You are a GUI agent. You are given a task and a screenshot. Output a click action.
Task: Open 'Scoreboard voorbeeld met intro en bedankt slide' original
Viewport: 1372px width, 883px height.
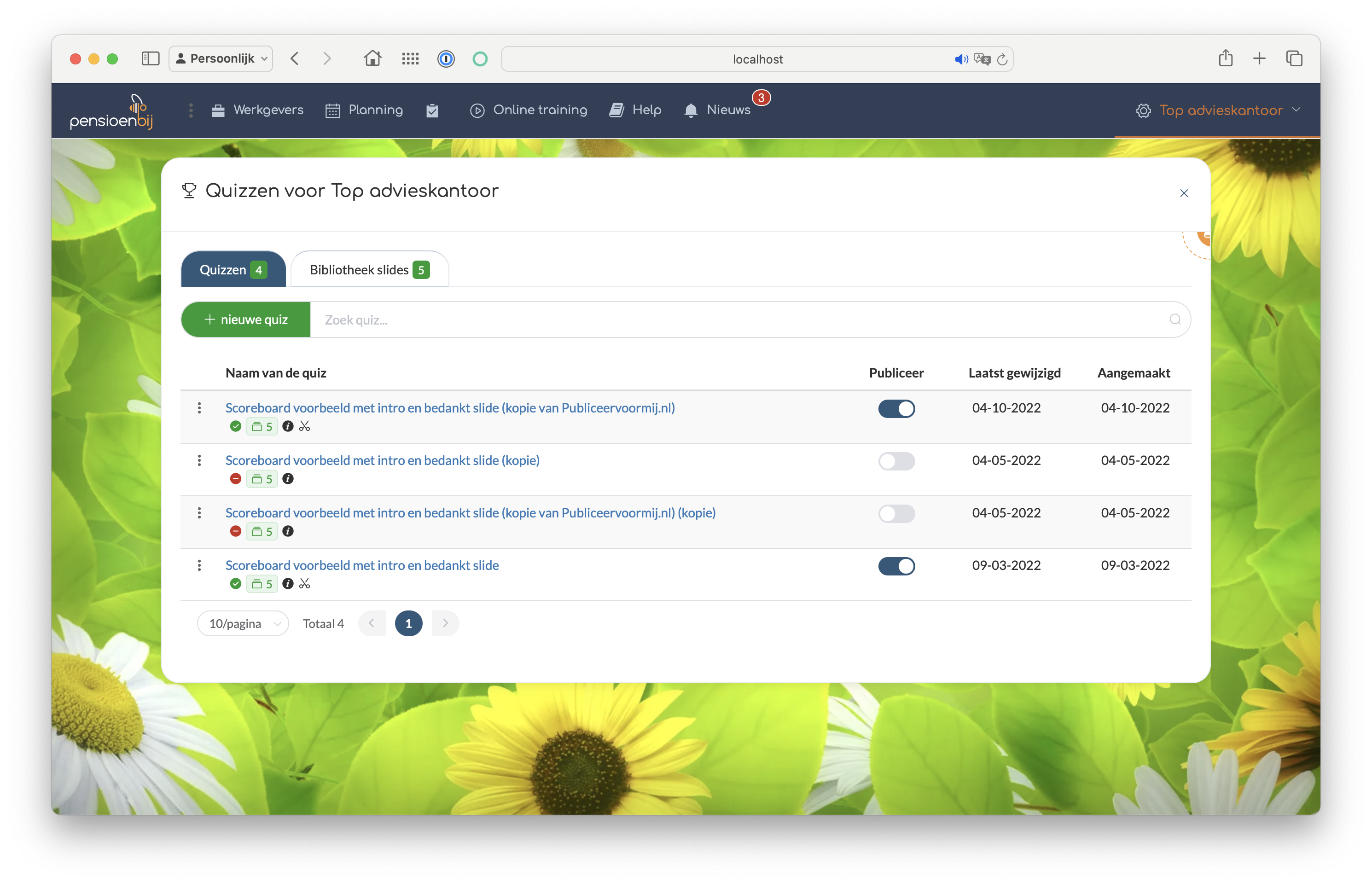click(x=362, y=565)
